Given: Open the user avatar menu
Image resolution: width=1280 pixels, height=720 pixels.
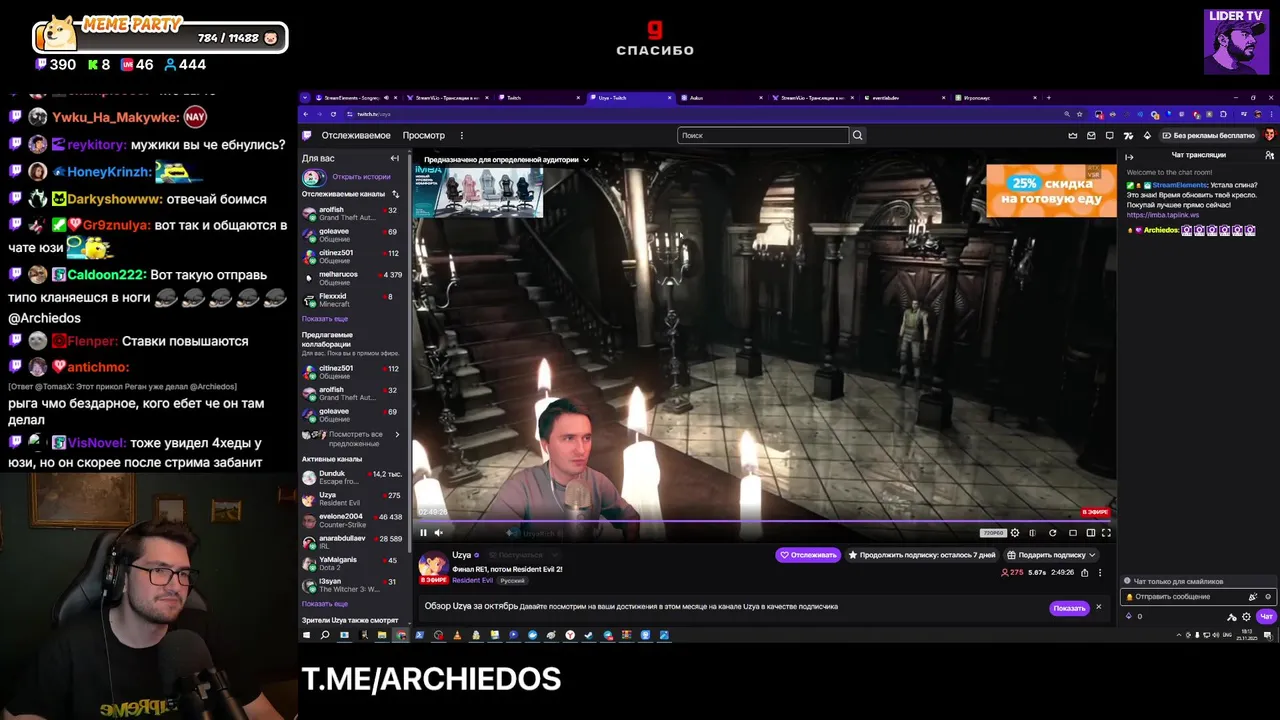Looking at the screenshot, I should tap(1269, 135).
